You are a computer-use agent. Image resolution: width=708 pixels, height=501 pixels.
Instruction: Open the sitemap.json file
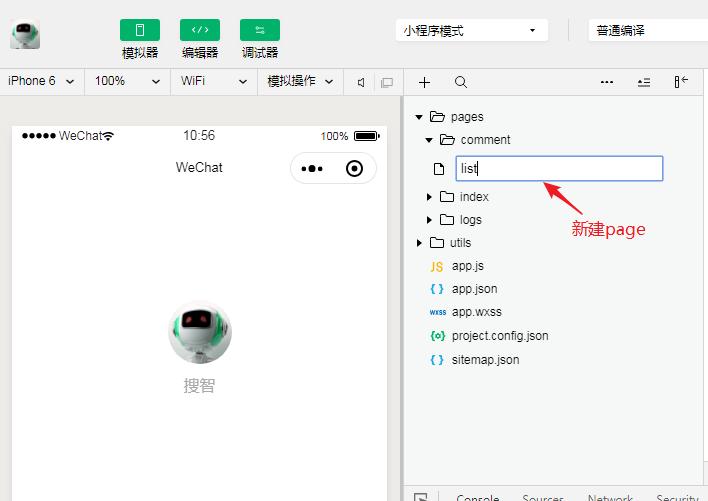click(x=485, y=360)
